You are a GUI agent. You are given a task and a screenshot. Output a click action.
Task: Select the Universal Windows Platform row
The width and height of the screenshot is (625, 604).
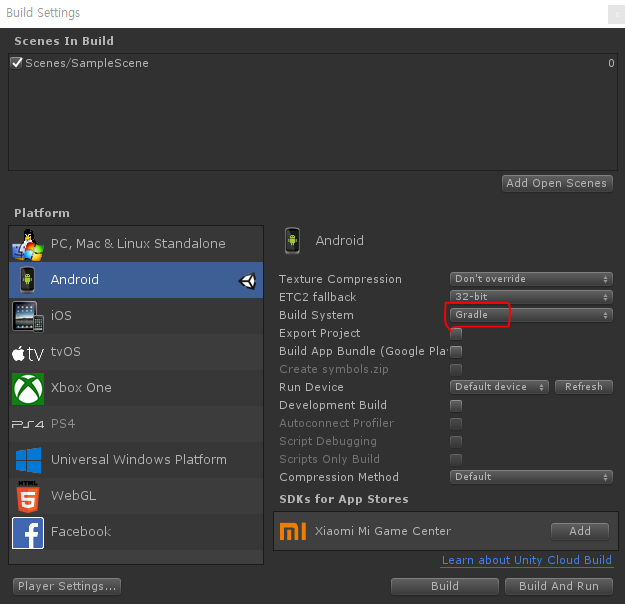pyautogui.click(x=136, y=460)
